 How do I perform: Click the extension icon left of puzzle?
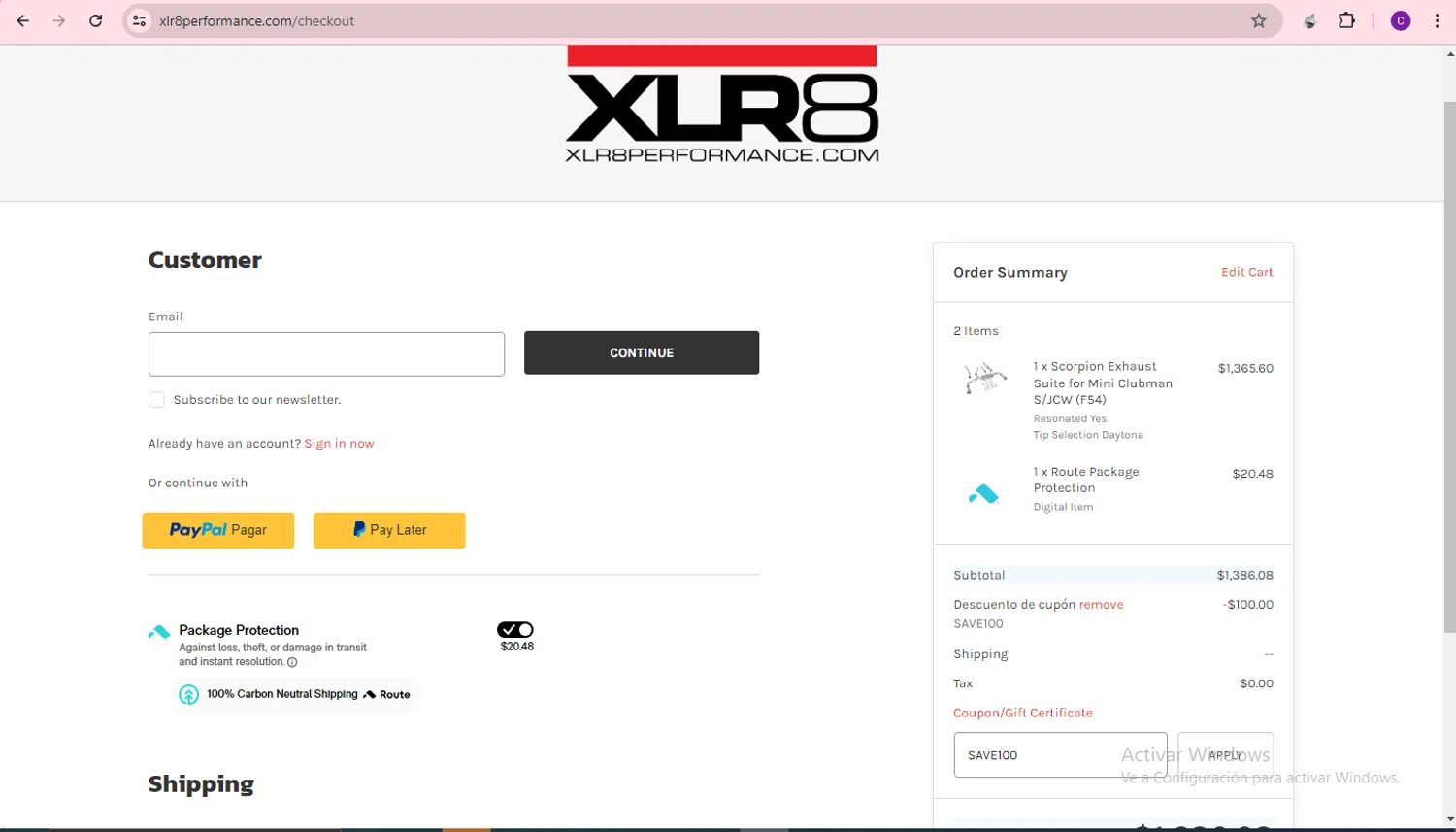(x=1309, y=20)
